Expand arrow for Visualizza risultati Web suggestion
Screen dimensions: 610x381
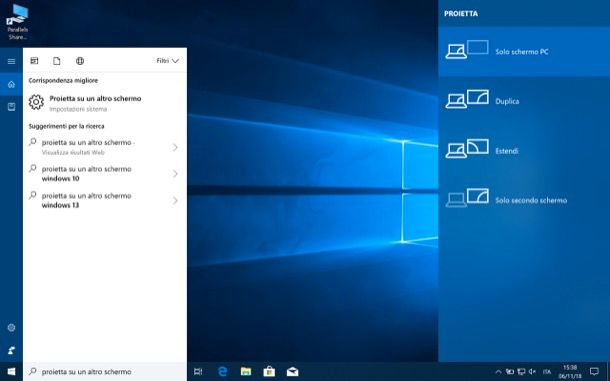[175, 147]
